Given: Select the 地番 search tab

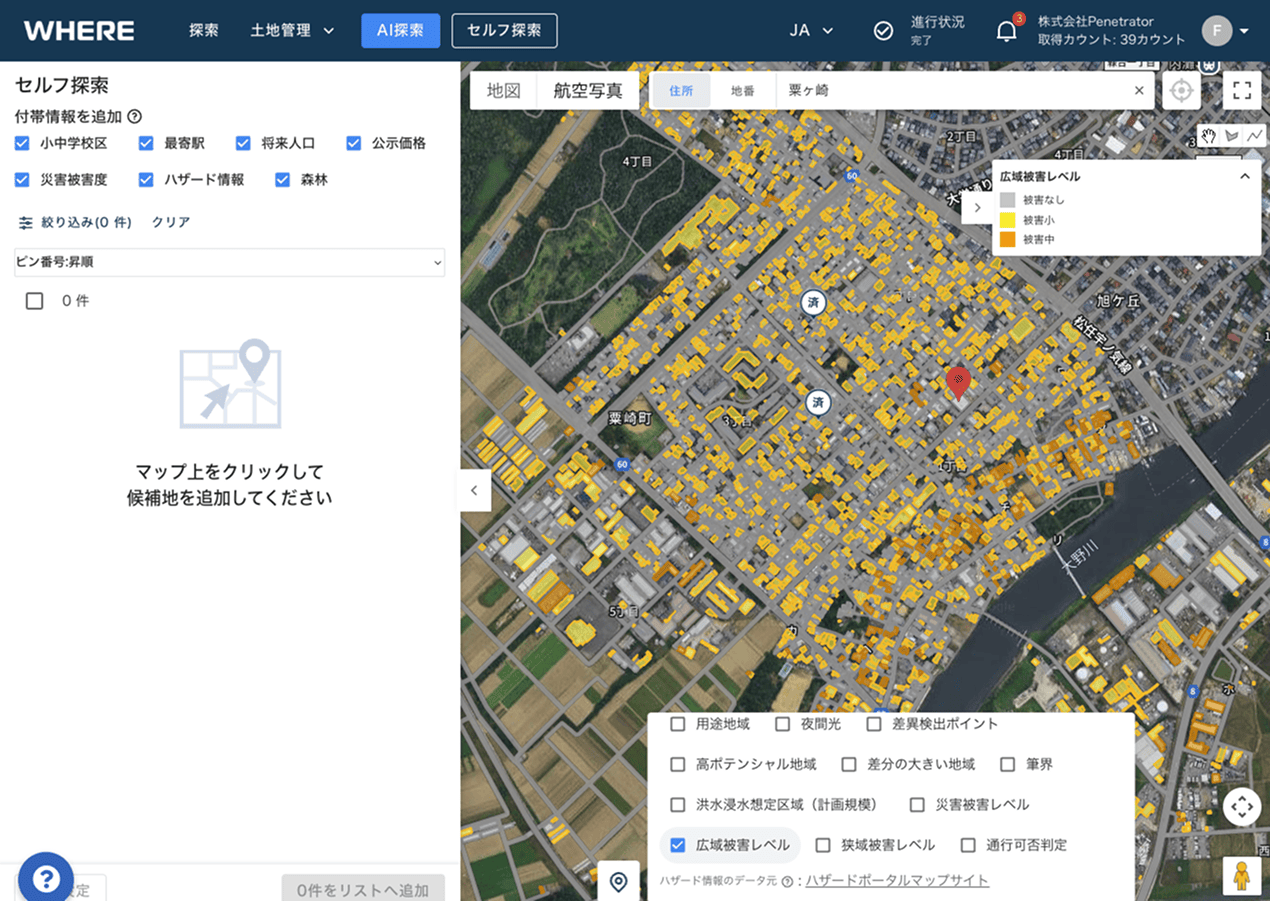Looking at the screenshot, I should [742, 91].
